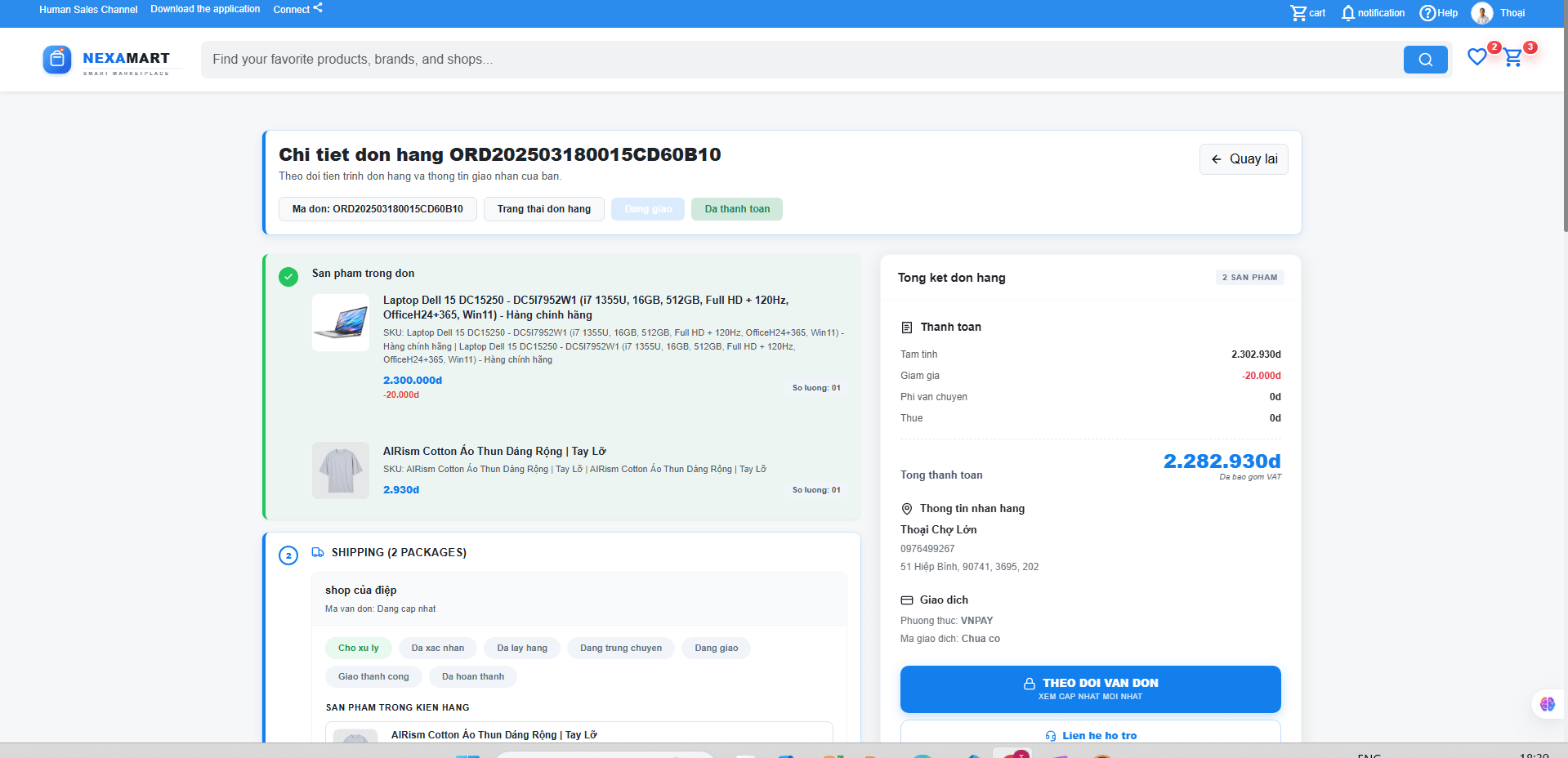Screen dimensions: 1568x758
Task: Click the Dang giao status badge
Action: point(648,209)
